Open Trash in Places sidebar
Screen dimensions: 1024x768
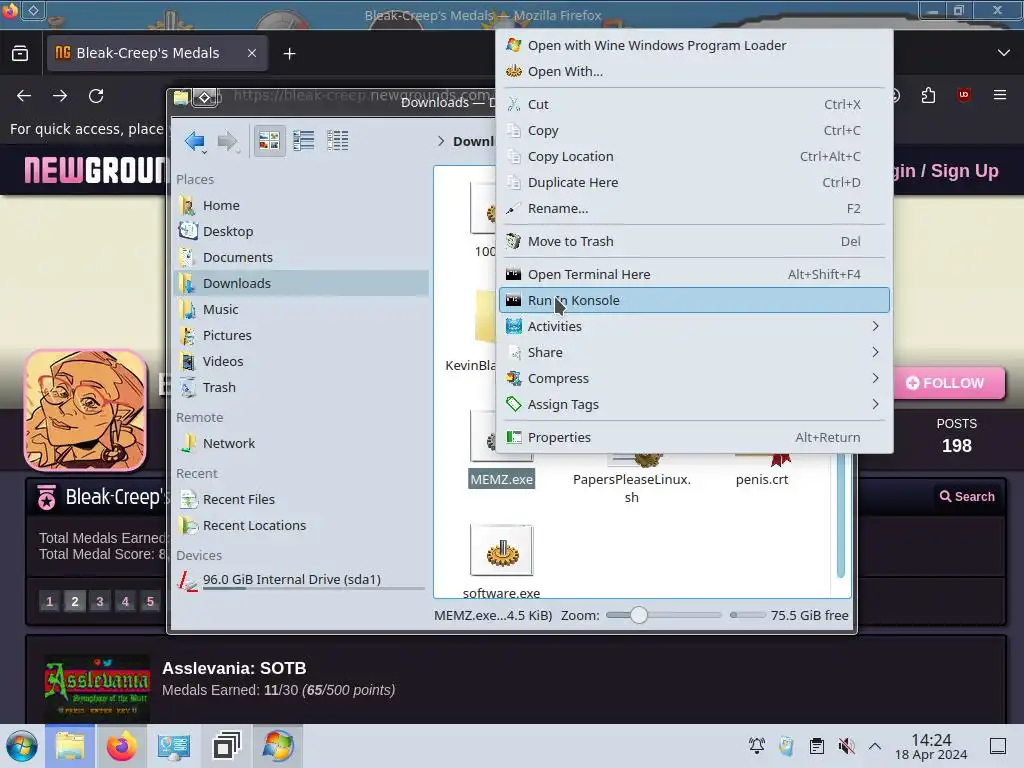point(302,387)
